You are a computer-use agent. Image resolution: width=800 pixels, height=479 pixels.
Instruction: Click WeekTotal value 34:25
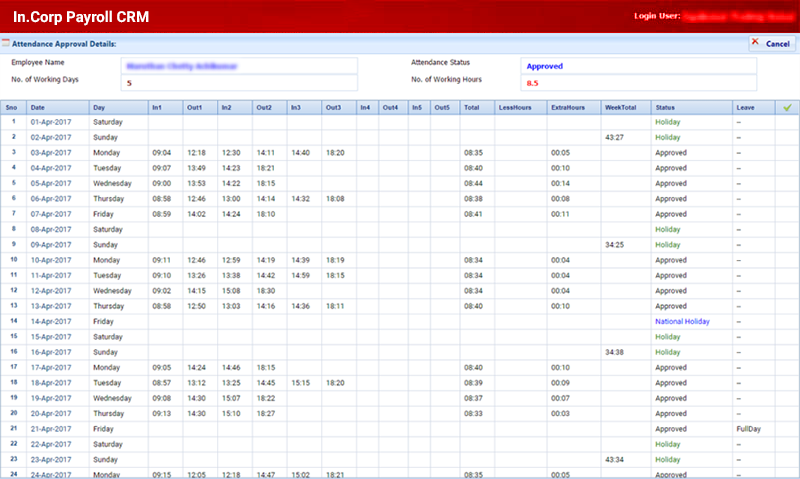click(614, 244)
